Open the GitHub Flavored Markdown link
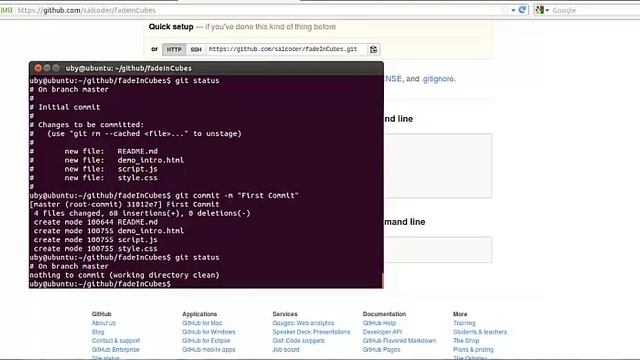 (x=399, y=340)
